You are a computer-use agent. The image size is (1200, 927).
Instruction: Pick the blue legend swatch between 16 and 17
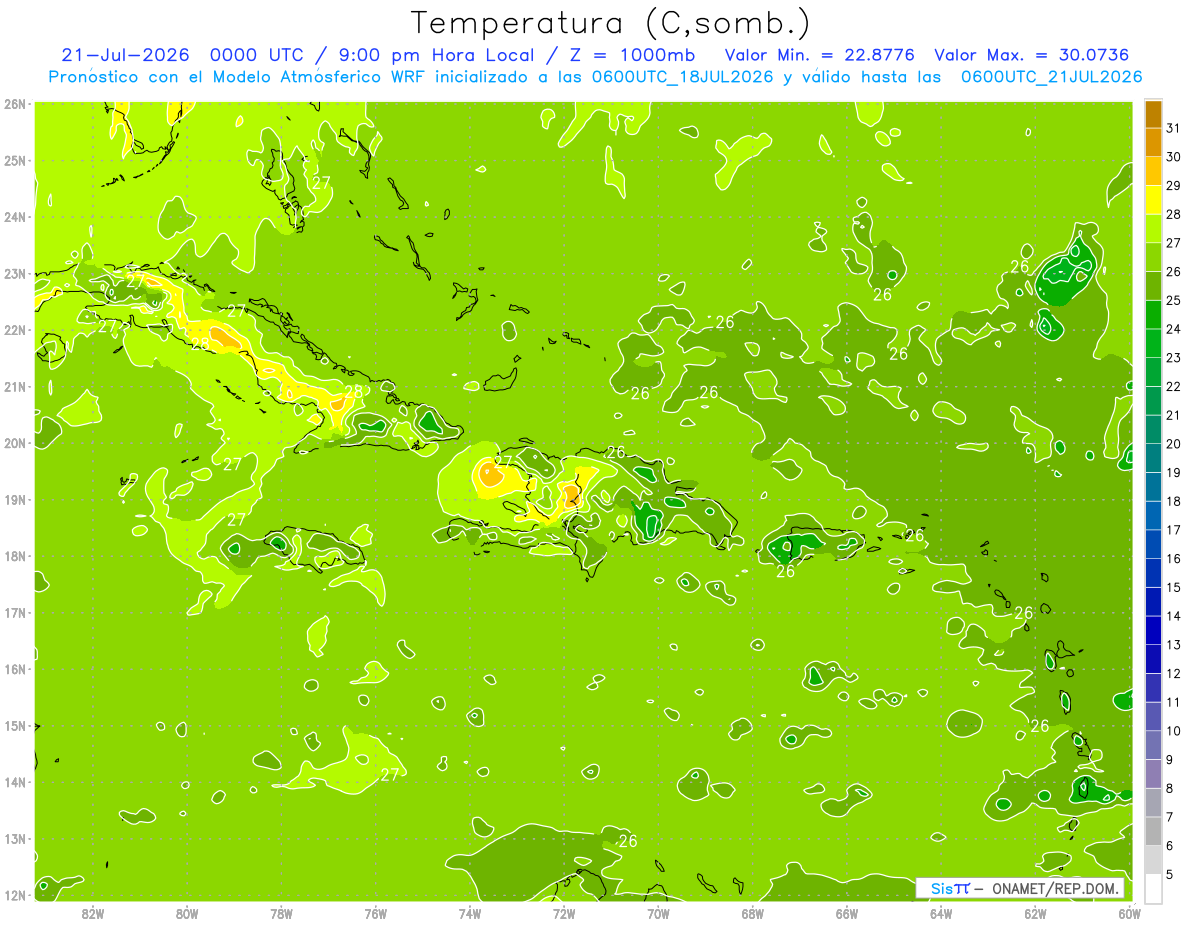pos(1154,545)
